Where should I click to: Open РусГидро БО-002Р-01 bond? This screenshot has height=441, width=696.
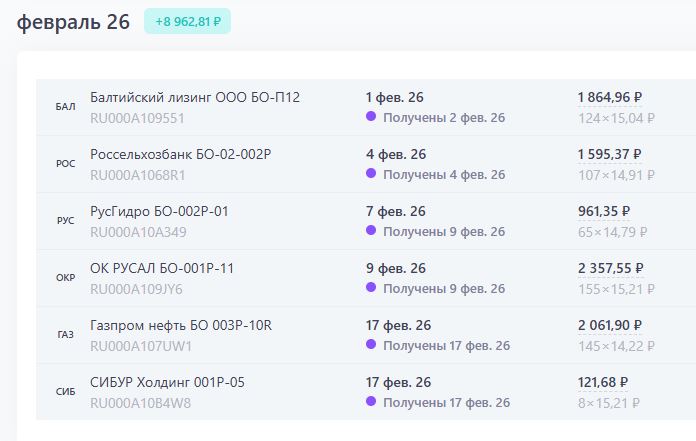(159, 211)
